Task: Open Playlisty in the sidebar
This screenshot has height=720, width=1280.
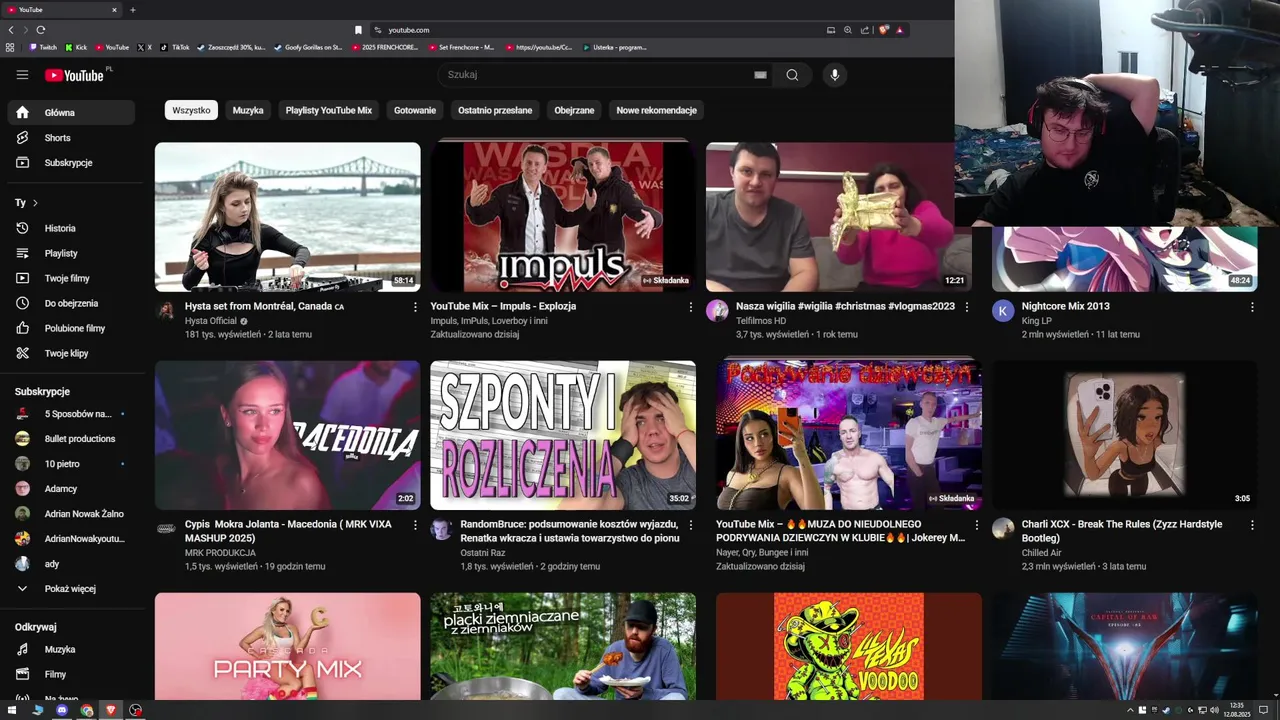Action: point(70,253)
